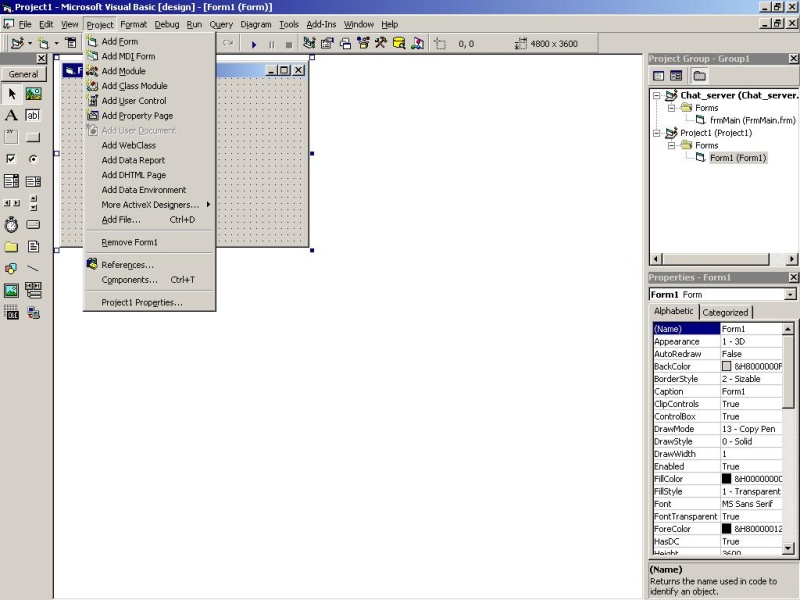Select the ListBox control in the toolbox
This screenshot has height=600, width=800.
click(33, 181)
